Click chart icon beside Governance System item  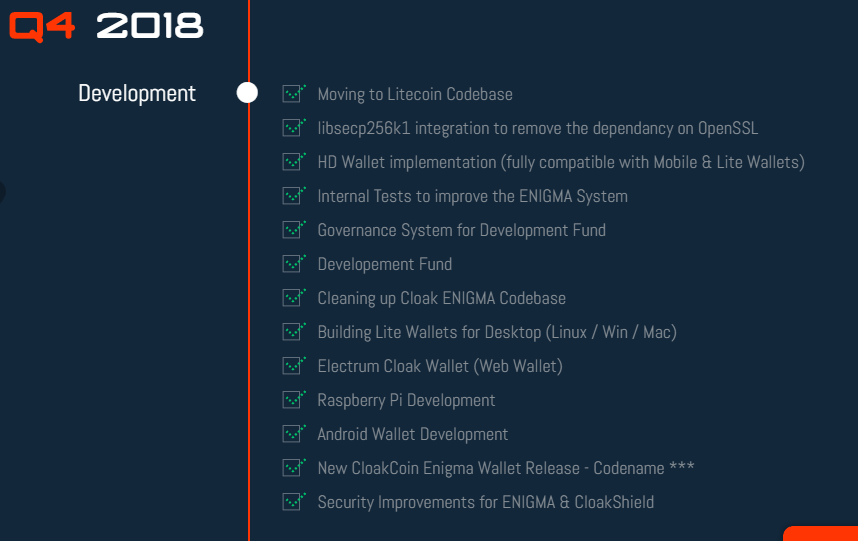pos(293,229)
